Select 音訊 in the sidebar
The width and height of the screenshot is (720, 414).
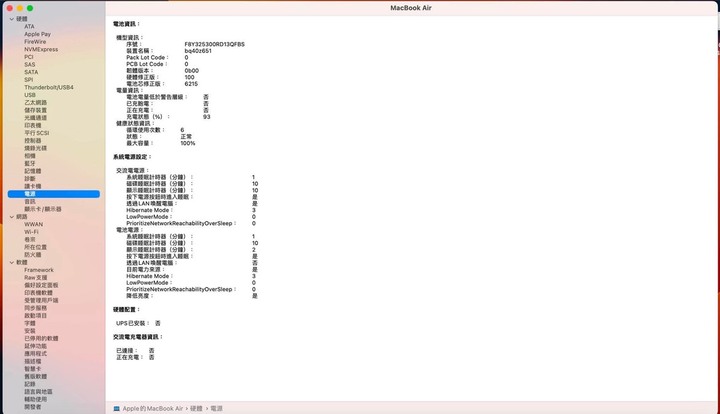tap(30, 201)
